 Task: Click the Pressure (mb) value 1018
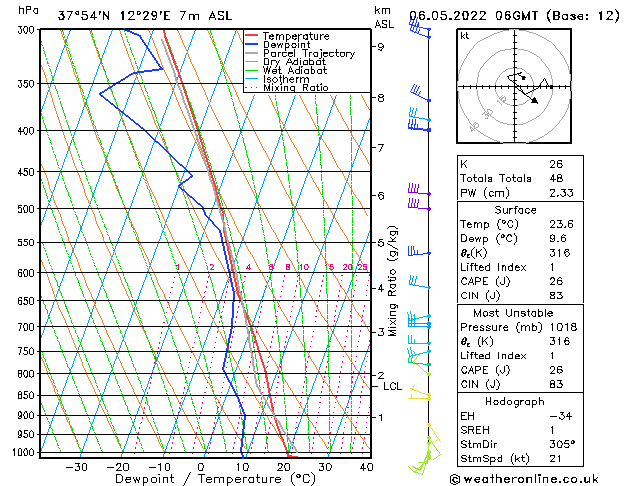[563, 327]
